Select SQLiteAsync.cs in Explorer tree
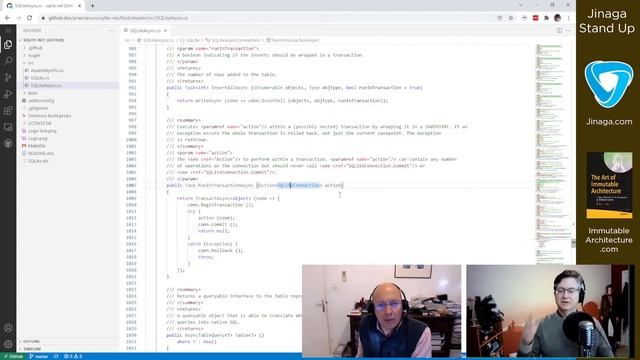 [x=46, y=85]
